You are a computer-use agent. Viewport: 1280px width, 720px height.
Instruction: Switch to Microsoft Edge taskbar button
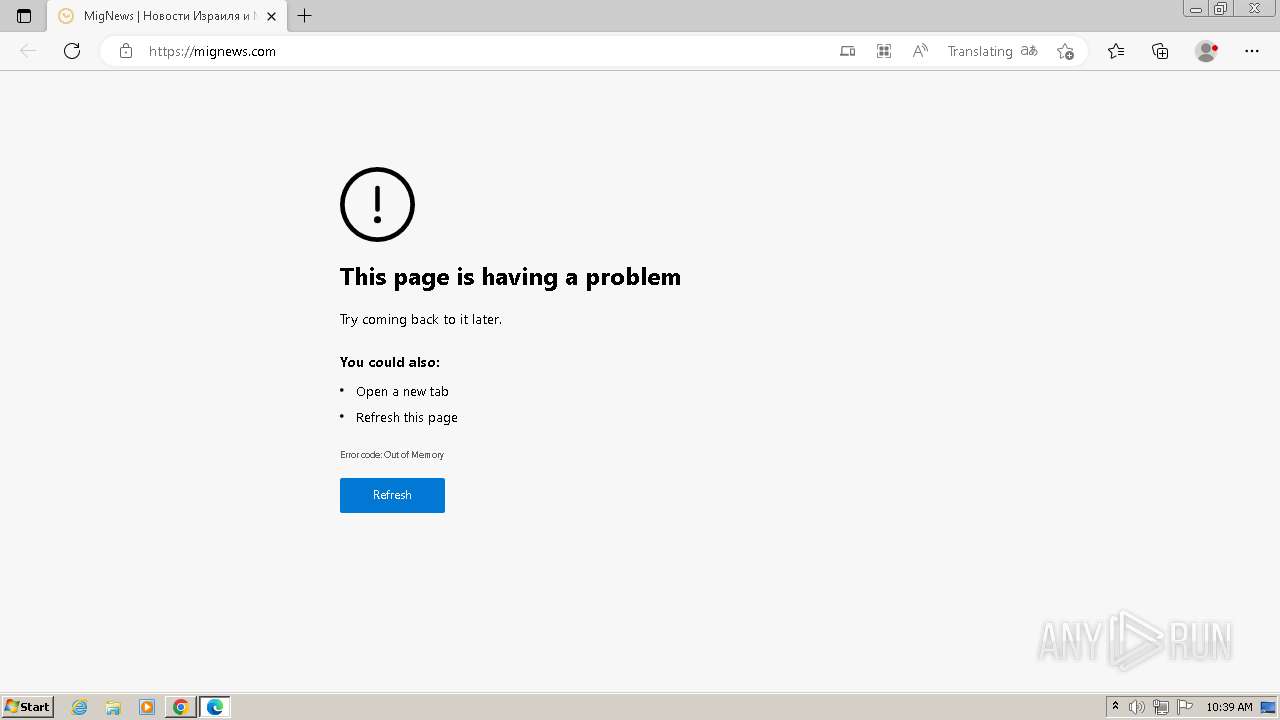[215, 707]
